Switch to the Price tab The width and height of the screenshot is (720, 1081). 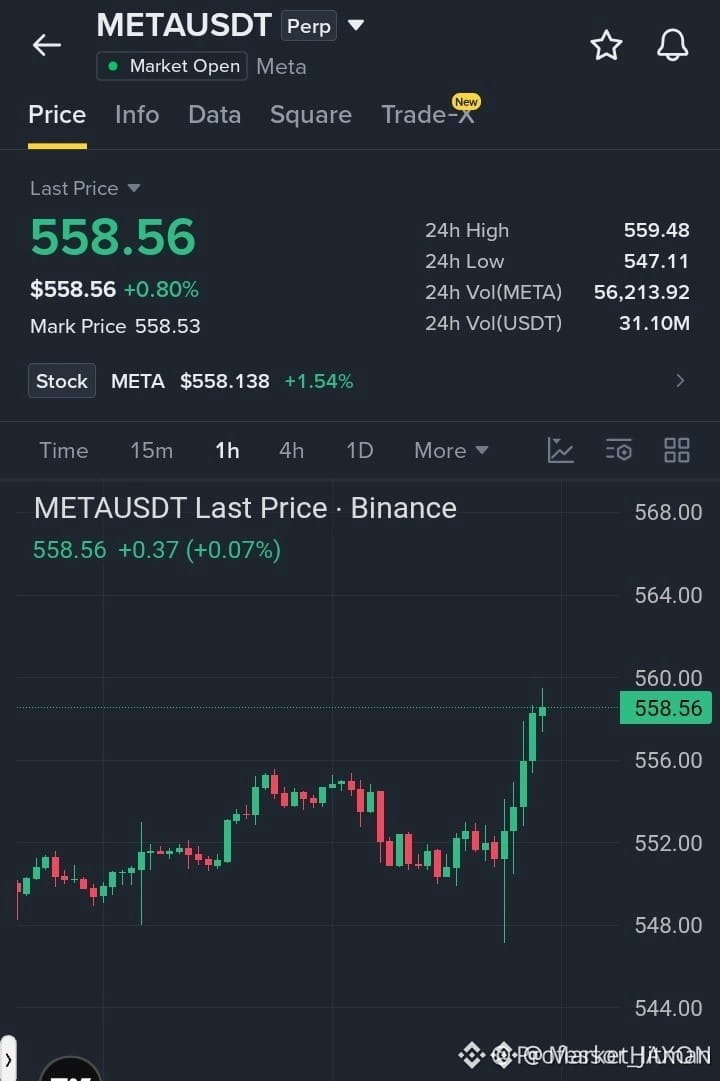(57, 114)
